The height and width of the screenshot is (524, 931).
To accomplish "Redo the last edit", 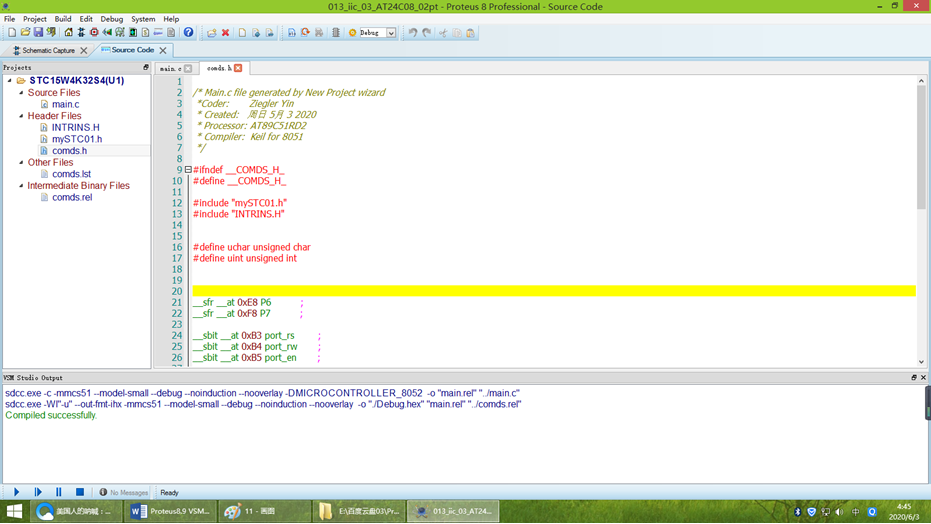I will tap(427, 33).
